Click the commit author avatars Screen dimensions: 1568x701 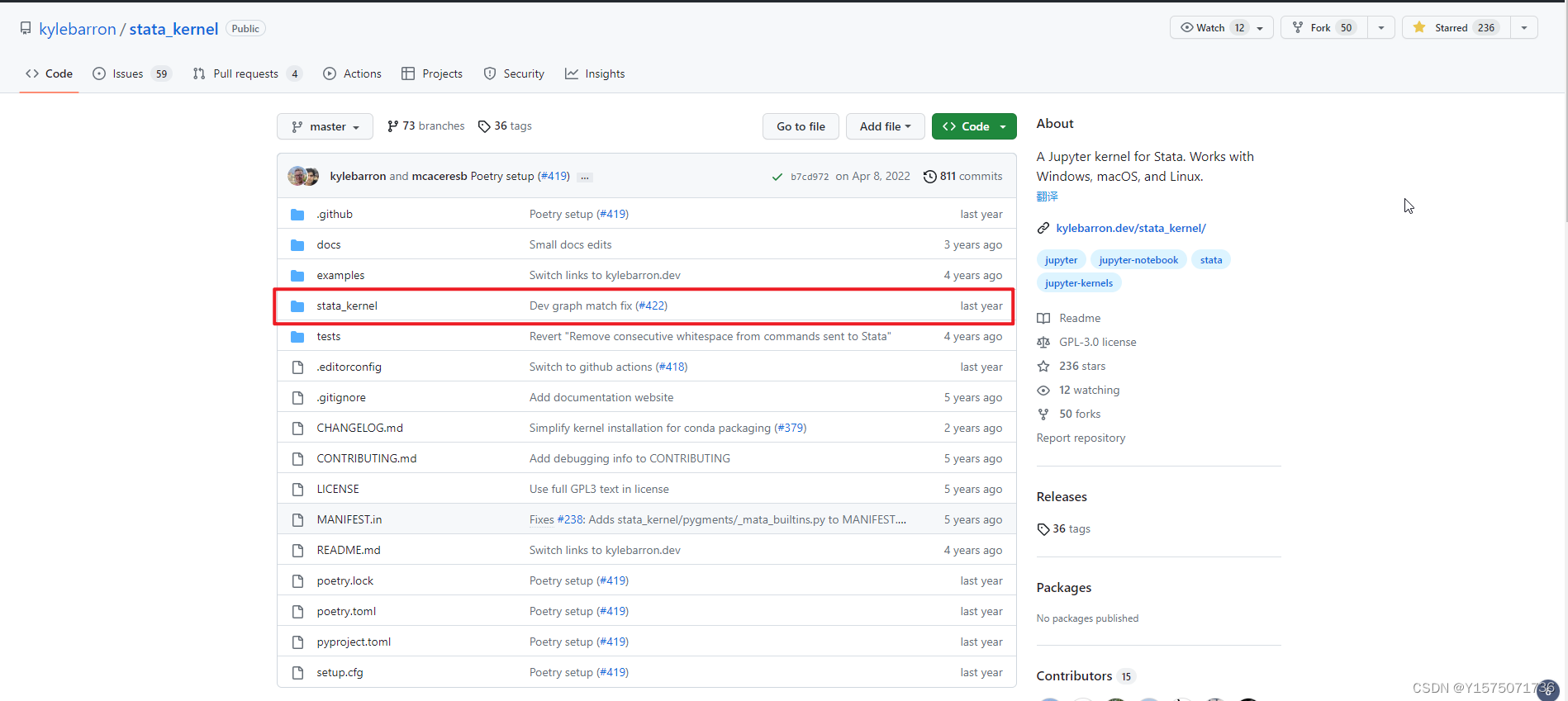coord(303,176)
